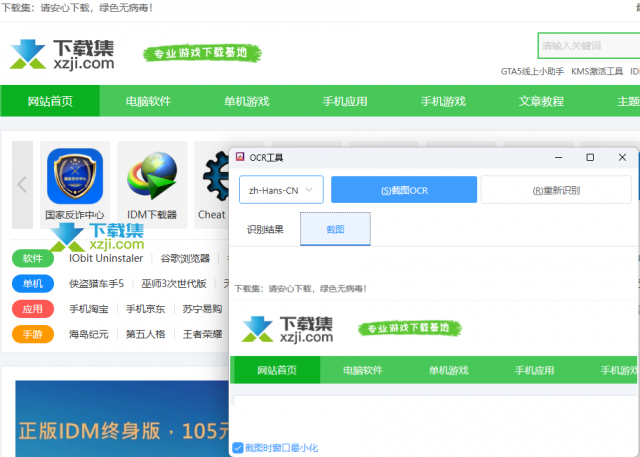
Task: Click the (R)重新识别 button
Action: 556,190
